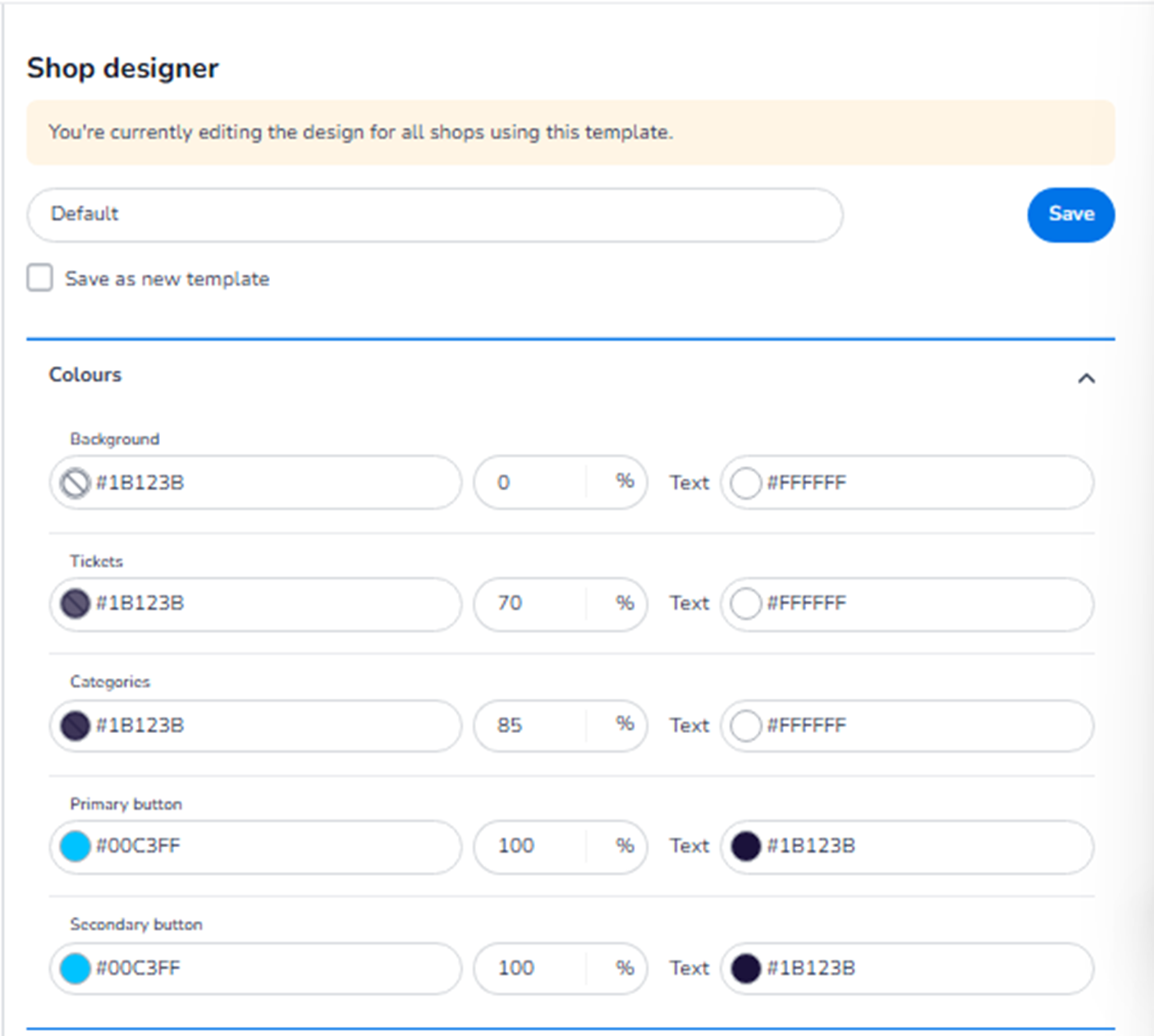Tick the Save as new template checkbox
The width and height of the screenshot is (1154, 1036).
pyautogui.click(x=39, y=278)
